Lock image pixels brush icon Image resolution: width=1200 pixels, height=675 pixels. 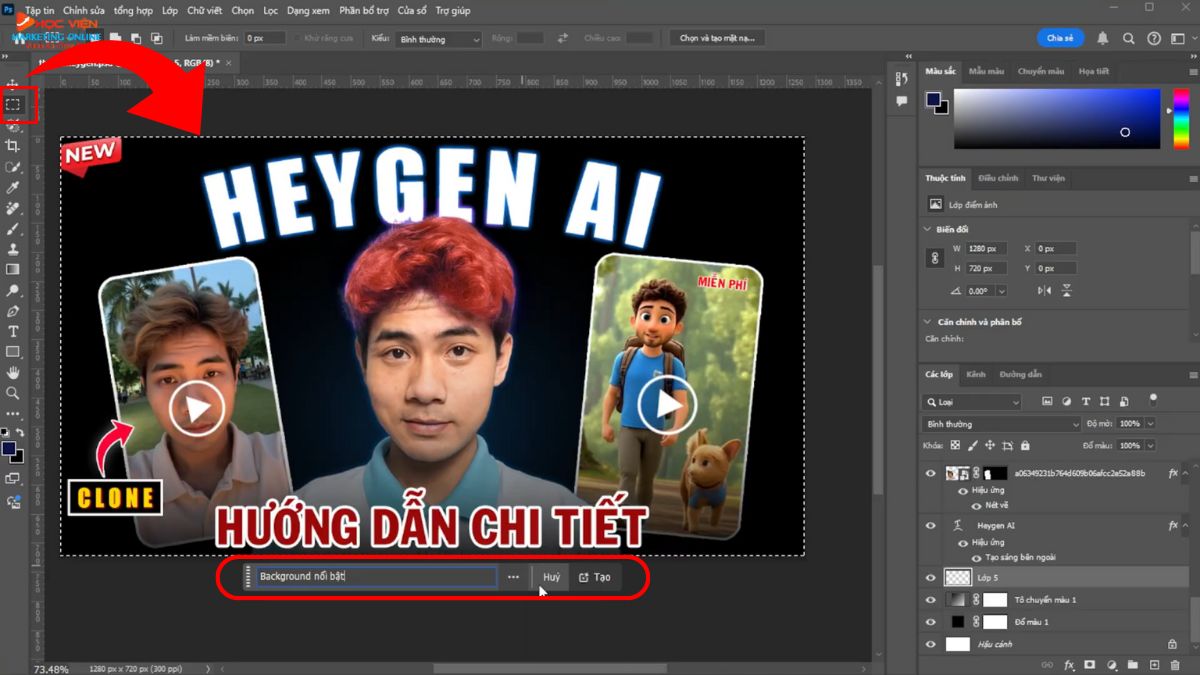pos(972,445)
